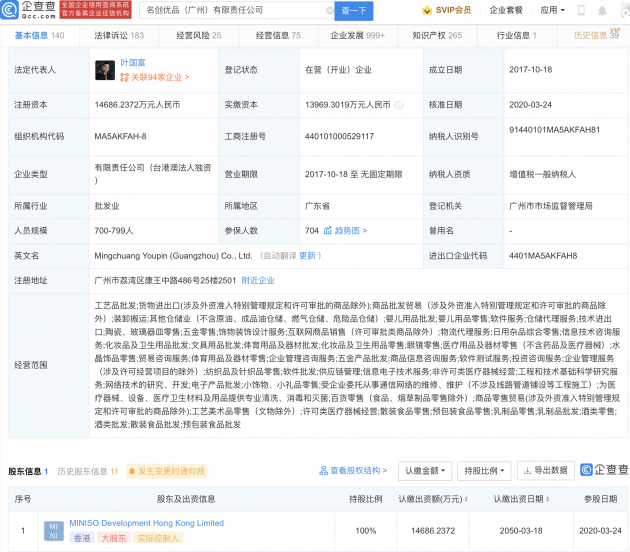The image size is (630, 552).
Task: Click the SVIP crown icon
Action: click(427, 10)
